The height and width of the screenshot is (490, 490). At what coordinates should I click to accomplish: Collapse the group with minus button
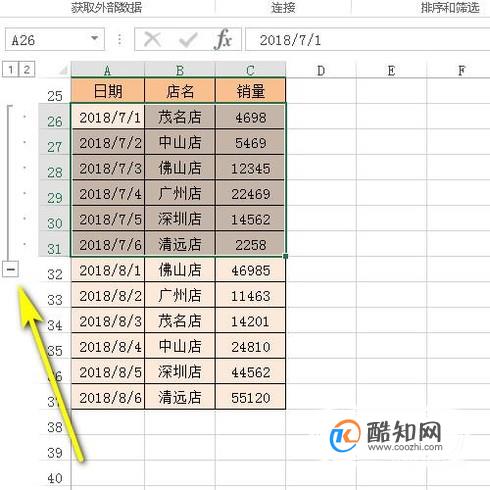click(x=11, y=269)
